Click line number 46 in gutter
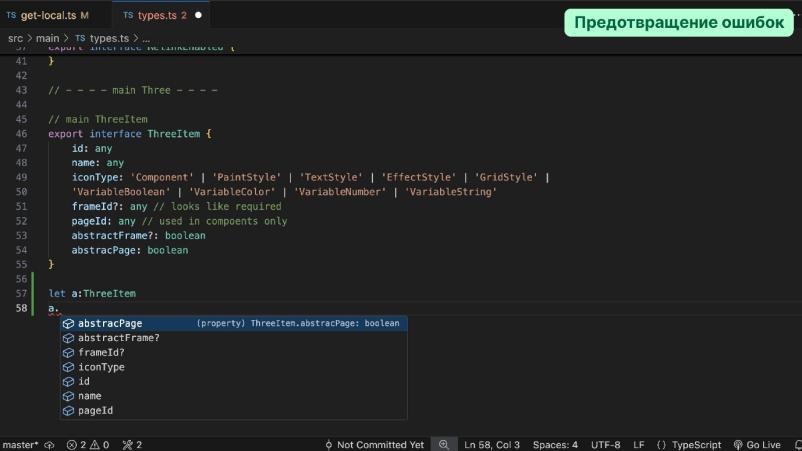 (21, 134)
